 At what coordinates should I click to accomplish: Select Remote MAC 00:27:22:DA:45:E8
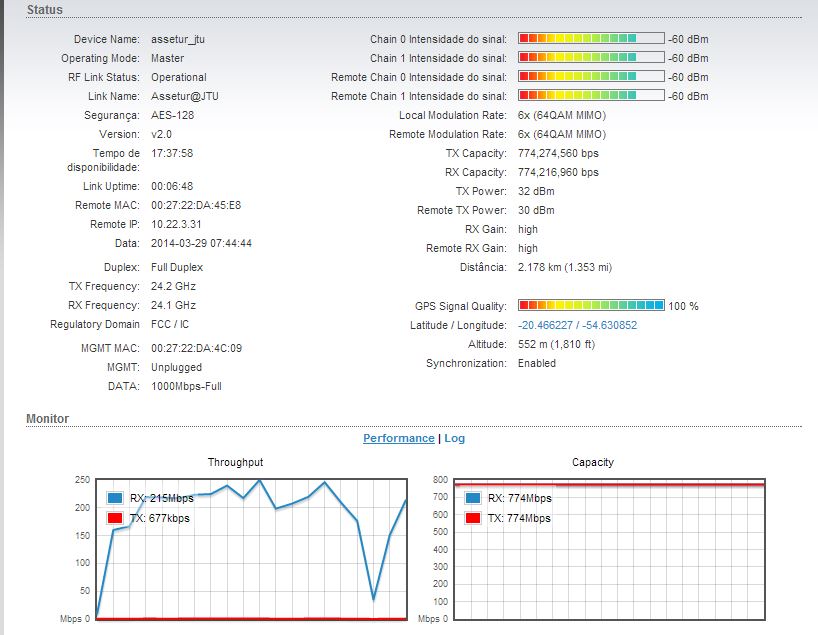196,205
